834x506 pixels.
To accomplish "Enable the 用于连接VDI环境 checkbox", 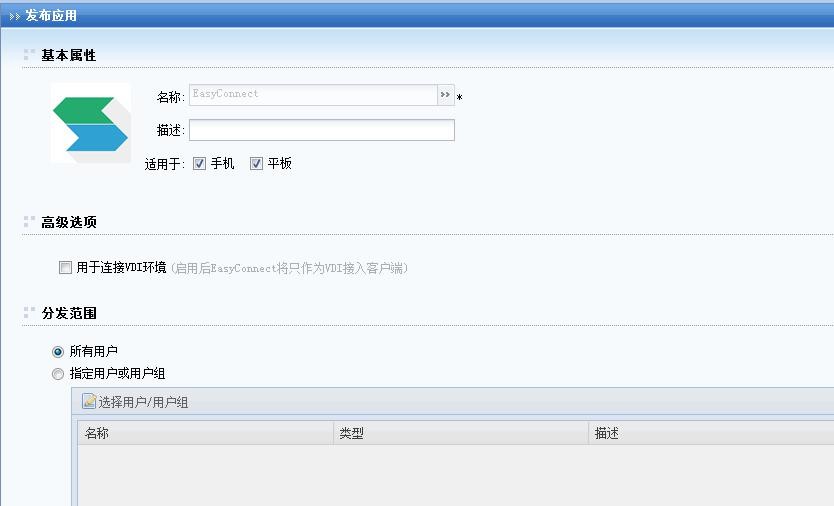I will [x=66, y=268].
